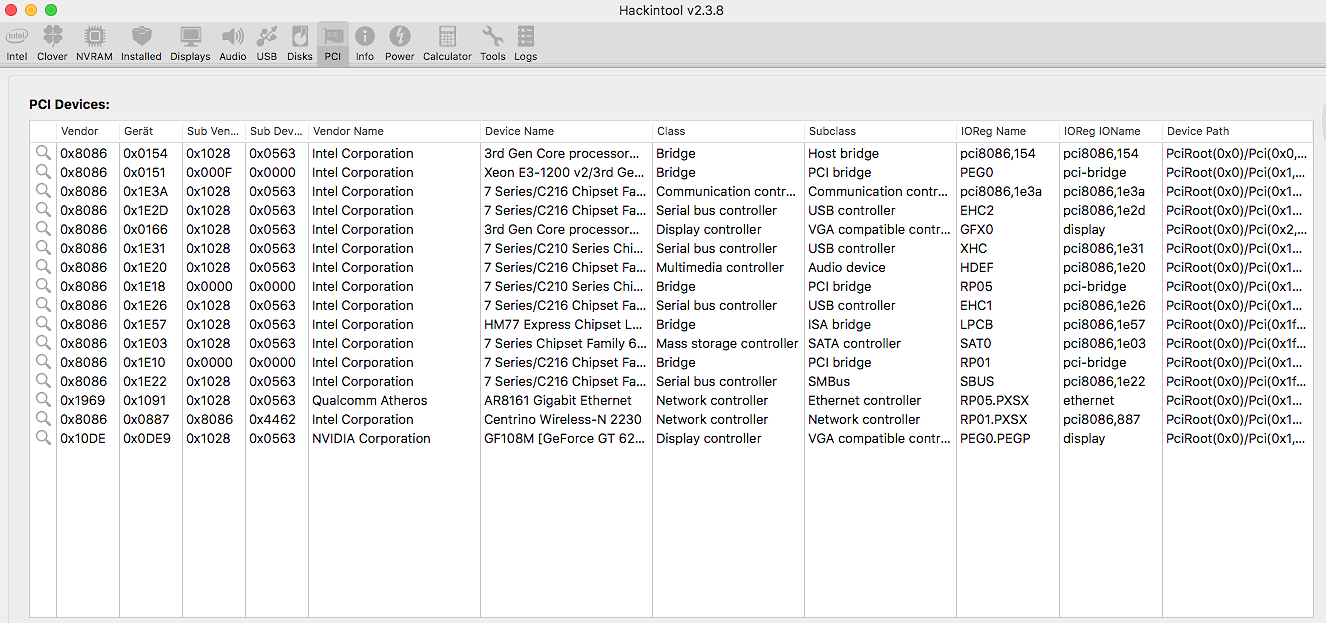Viewport: 1326px width, 623px height.
Task: Open the Tools section
Action: (493, 45)
